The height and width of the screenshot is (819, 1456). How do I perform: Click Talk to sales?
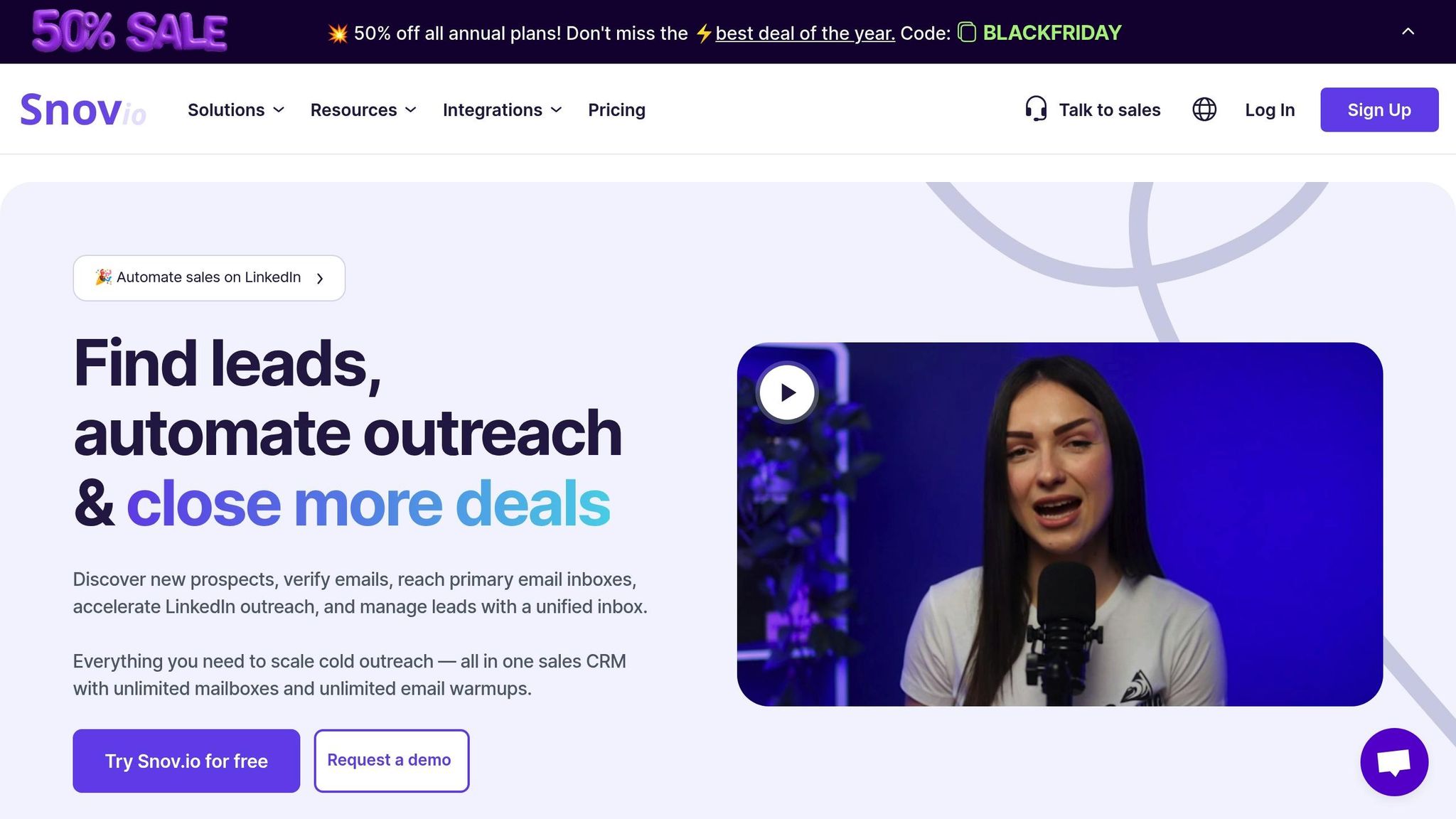[x=1109, y=110]
